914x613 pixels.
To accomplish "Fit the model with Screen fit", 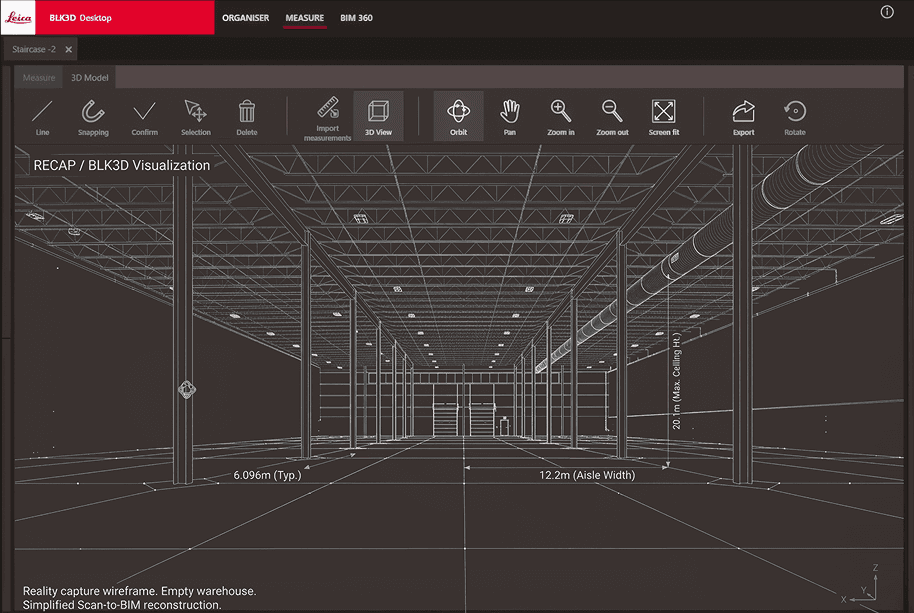I will (663, 117).
